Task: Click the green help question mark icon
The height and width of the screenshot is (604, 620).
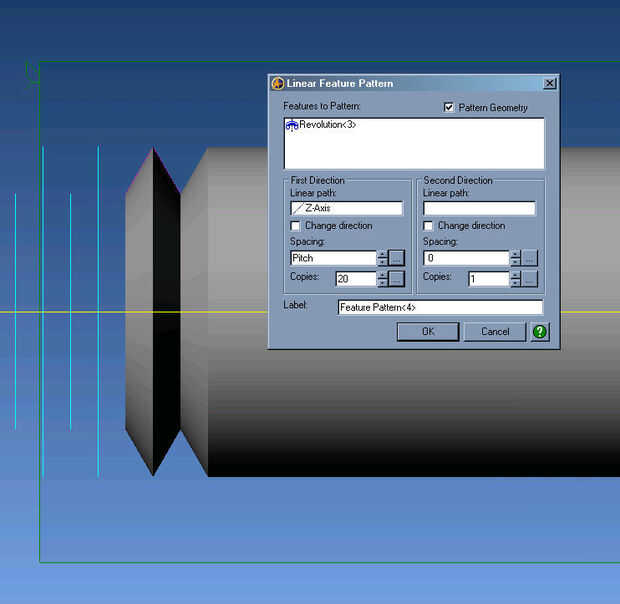Action: point(539,332)
